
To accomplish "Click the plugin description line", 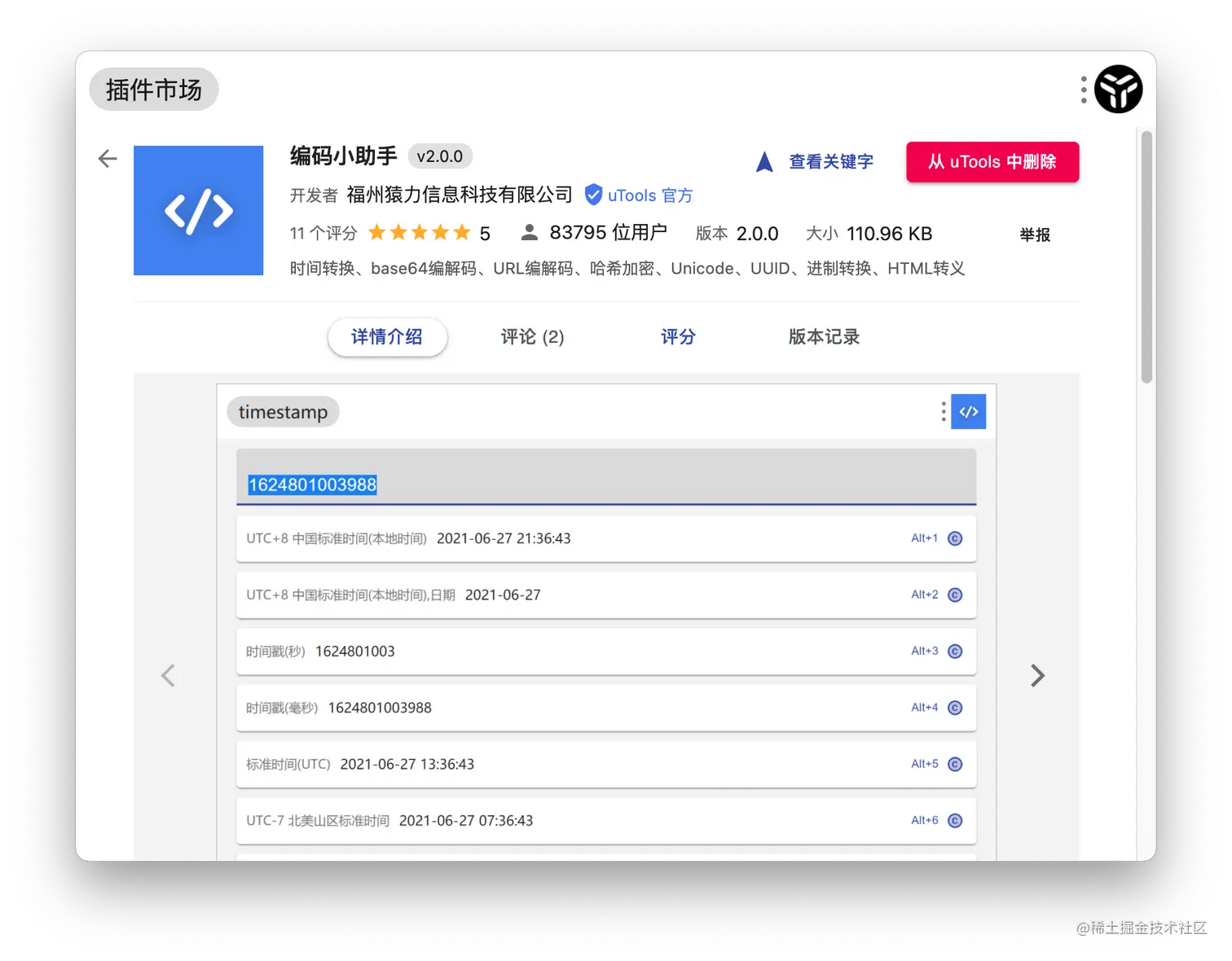I will coord(627,269).
